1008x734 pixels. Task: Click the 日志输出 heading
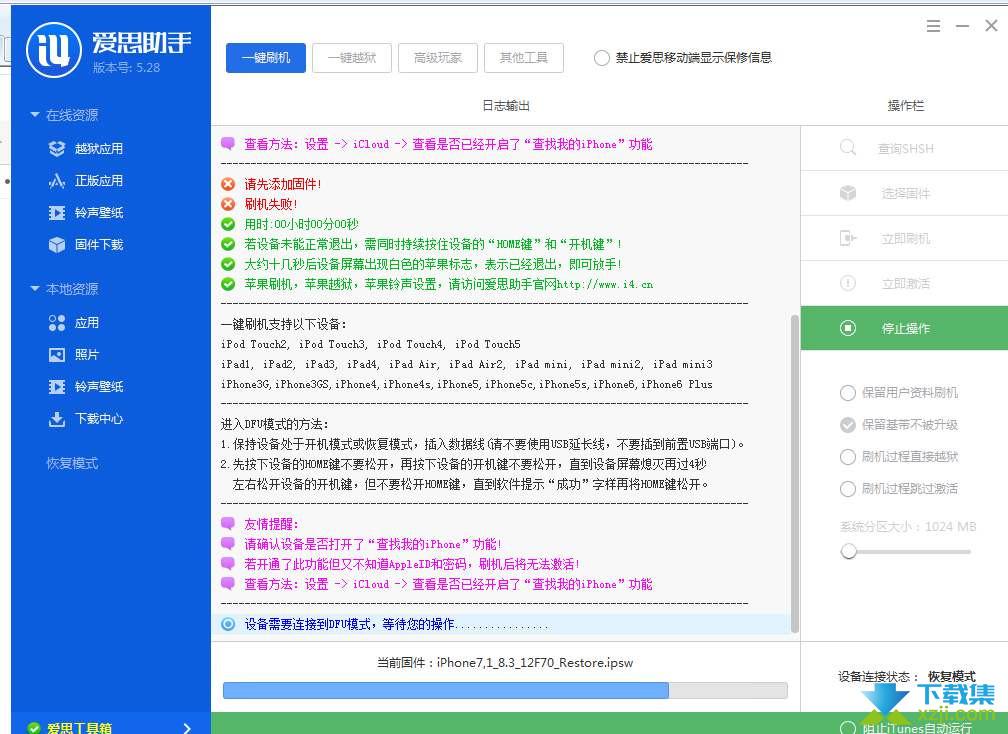pyautogui.click(x=506, y=105)
